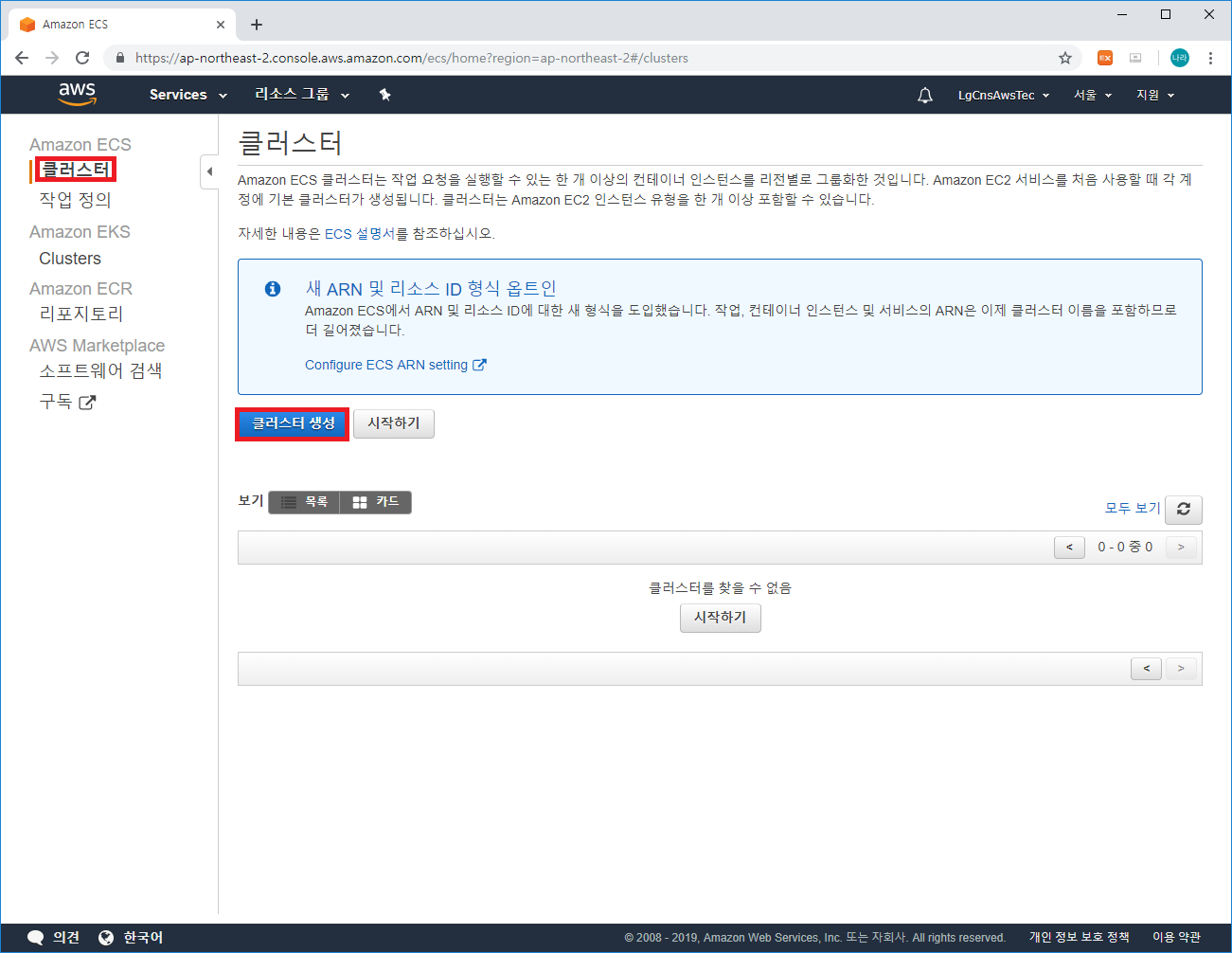Select the Amazon ECS browser tab

[x=121, y=25]
